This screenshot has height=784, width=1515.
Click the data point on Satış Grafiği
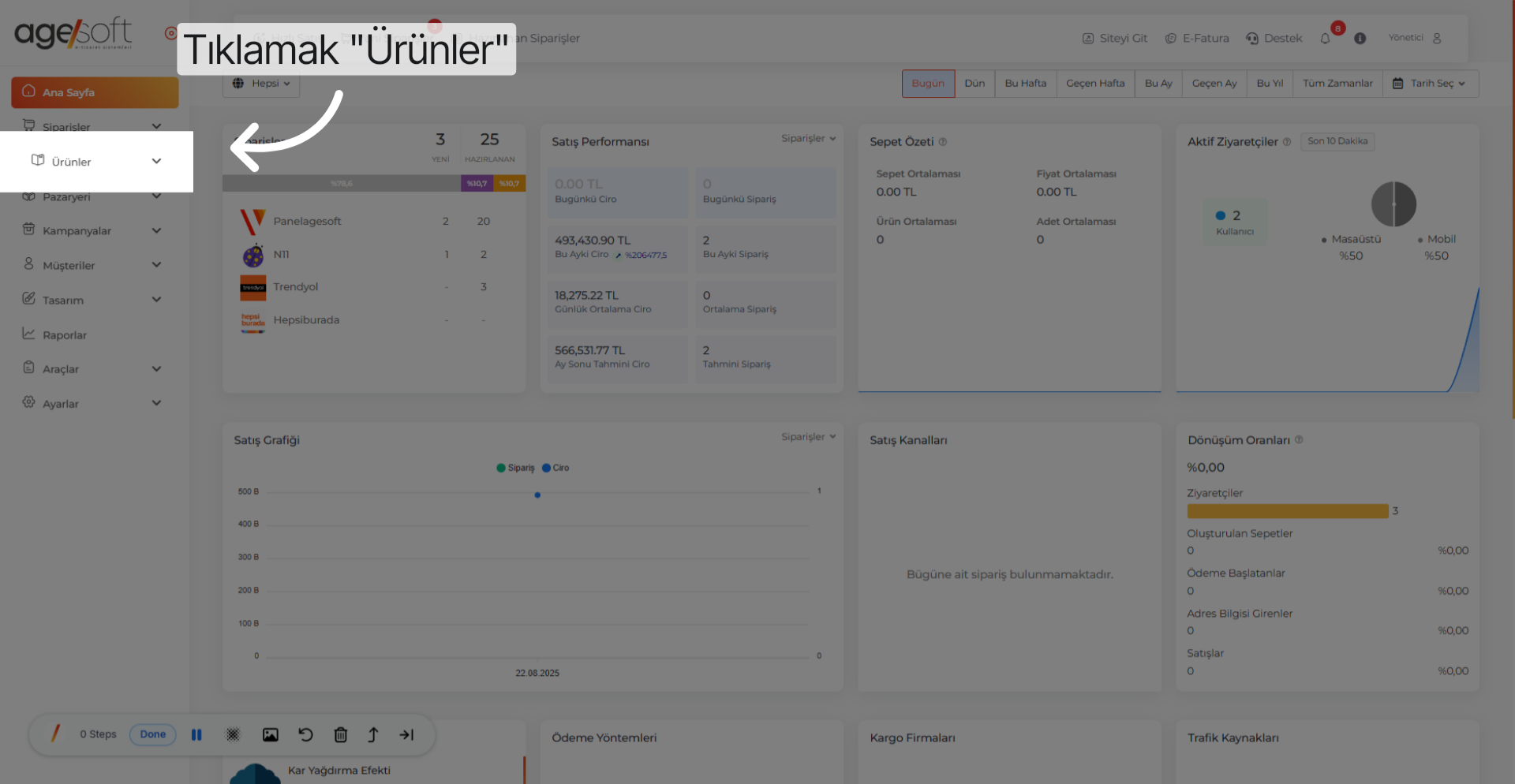point(537,495)
